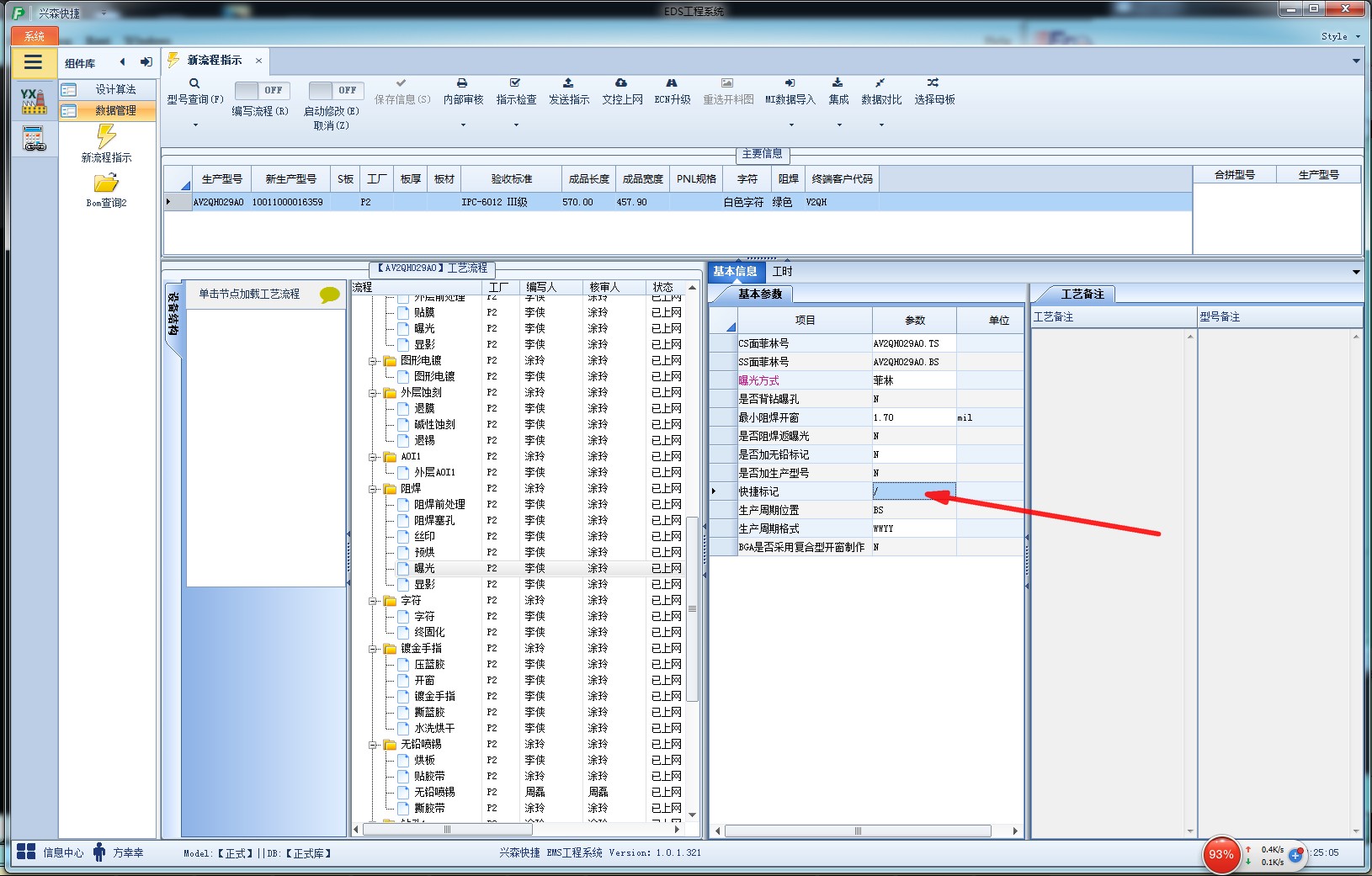Collapse the 图形电镀 folder node
The image size is (1372, 876).
[x=373, y=361]
